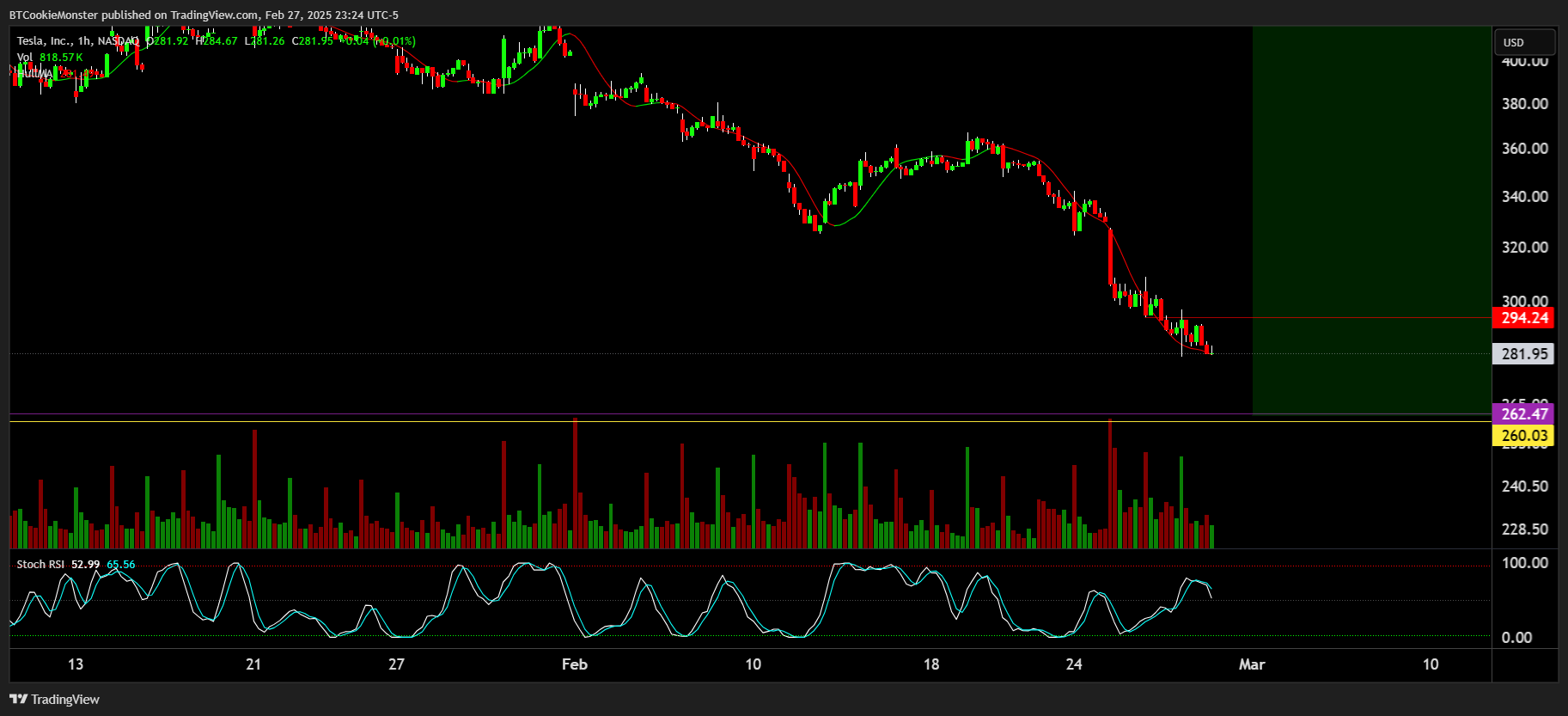Click the 240.50 price axis label
Image resolution: width=1568 pixels, height=716 pixels.
[x=1524, y=487]
